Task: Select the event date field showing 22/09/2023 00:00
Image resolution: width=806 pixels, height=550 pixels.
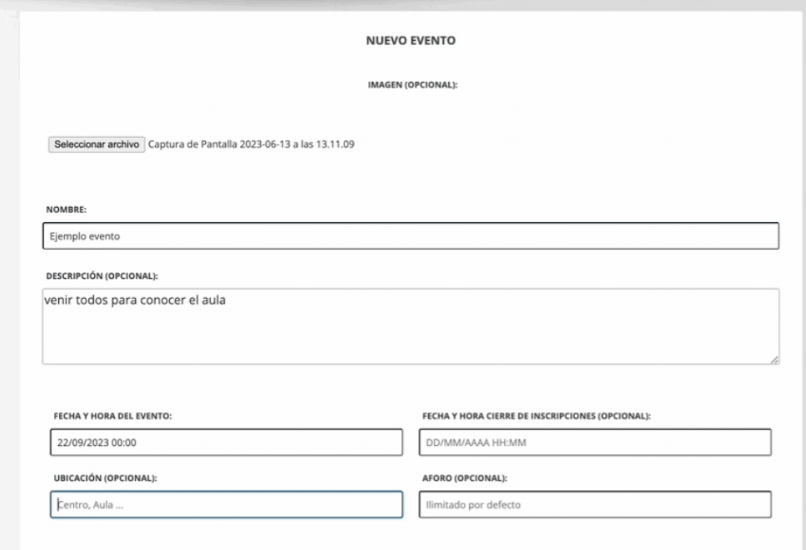Action: click(226, 443)
